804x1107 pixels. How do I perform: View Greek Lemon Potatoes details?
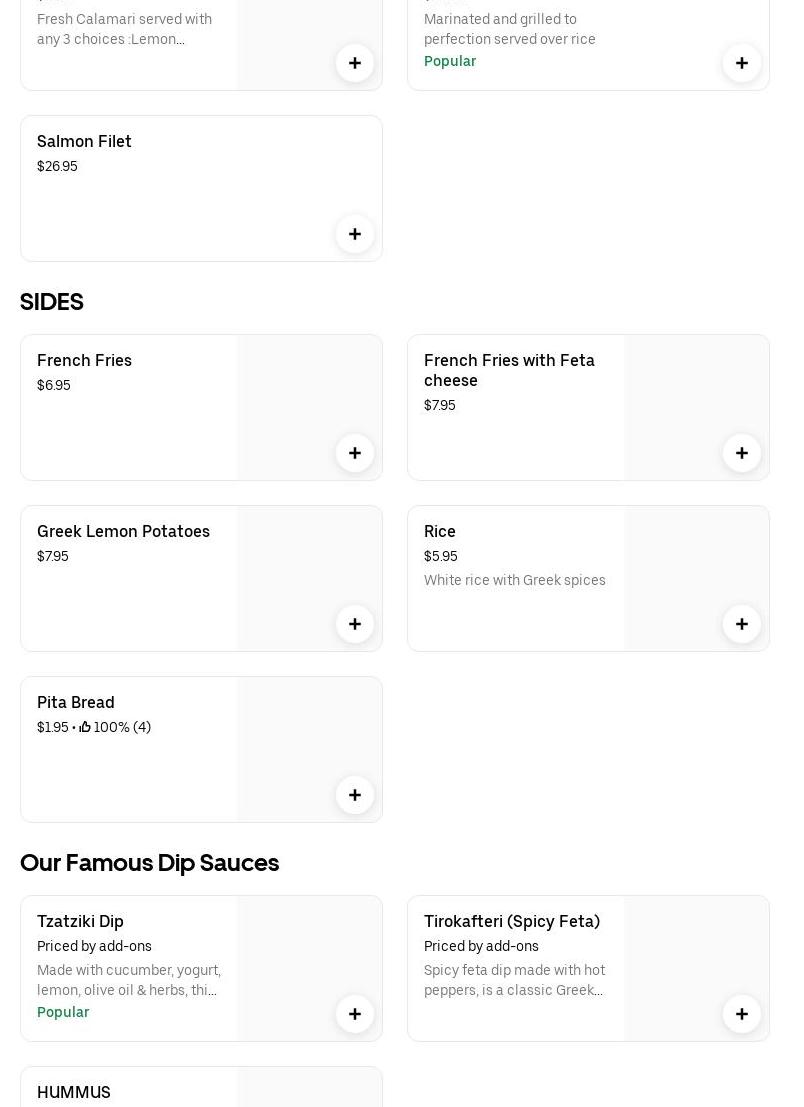123,532
